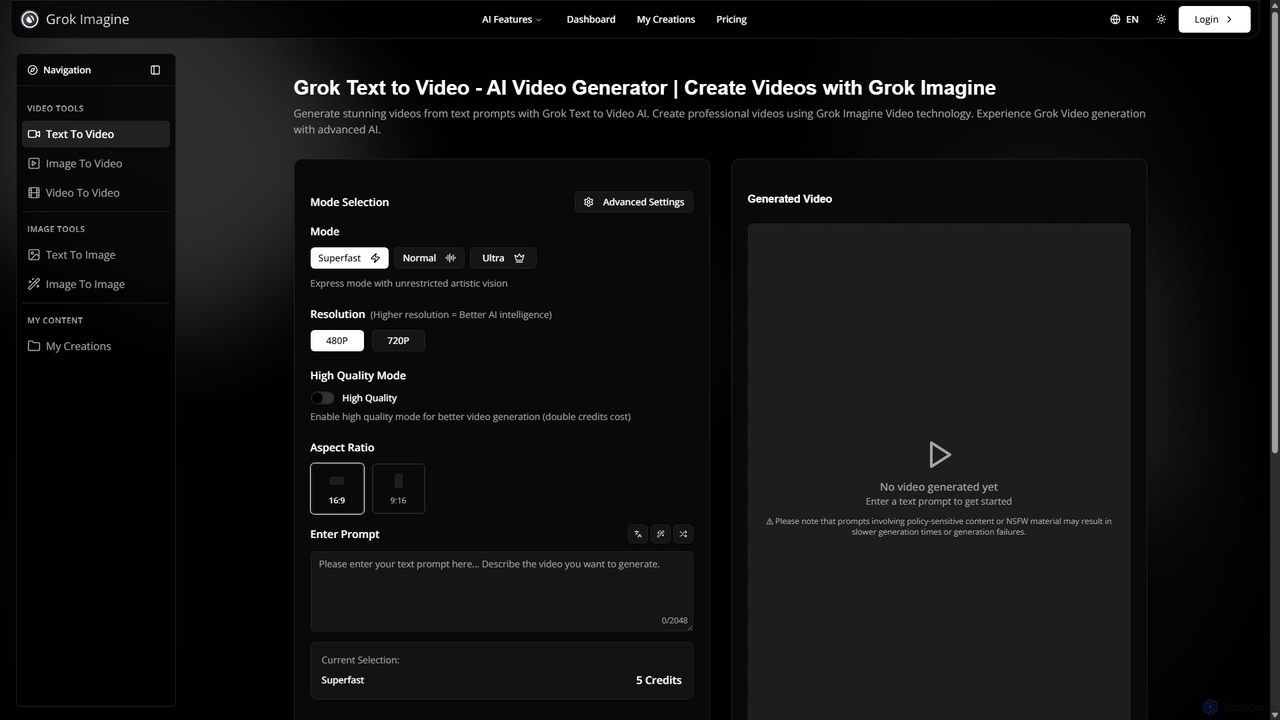Open the Dashboard page
This screenshot has height=720, width=1280.
coord(591,19)
